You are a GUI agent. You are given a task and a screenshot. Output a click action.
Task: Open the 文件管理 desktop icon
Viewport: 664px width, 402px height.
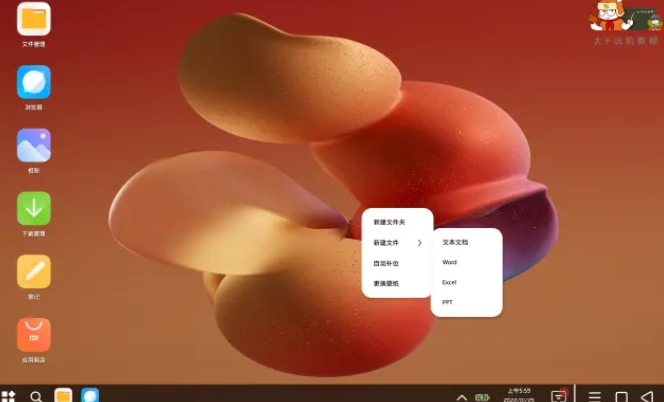[34, 19]
